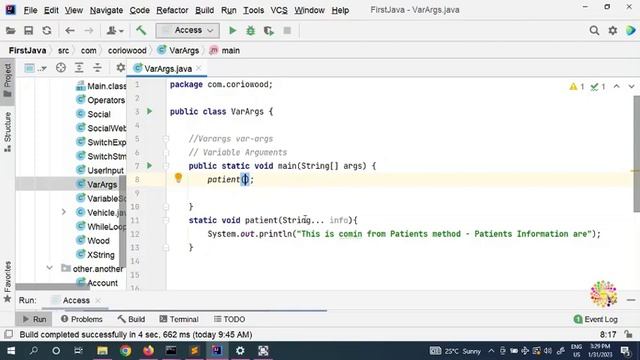Toggle tool window bars icon in status bar
Viewport: 640px width, 360px height.
tap(9, 334)
